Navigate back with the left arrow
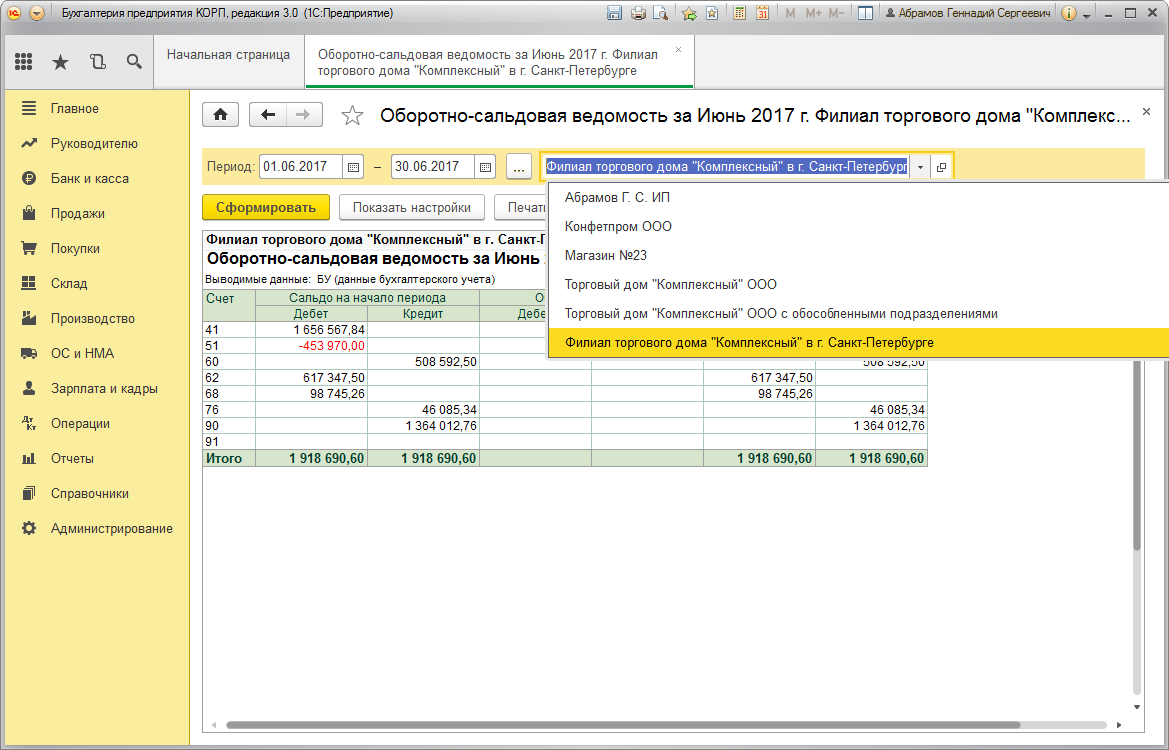The width and height of the screenshot is (1169, 750). coord(268,115)
